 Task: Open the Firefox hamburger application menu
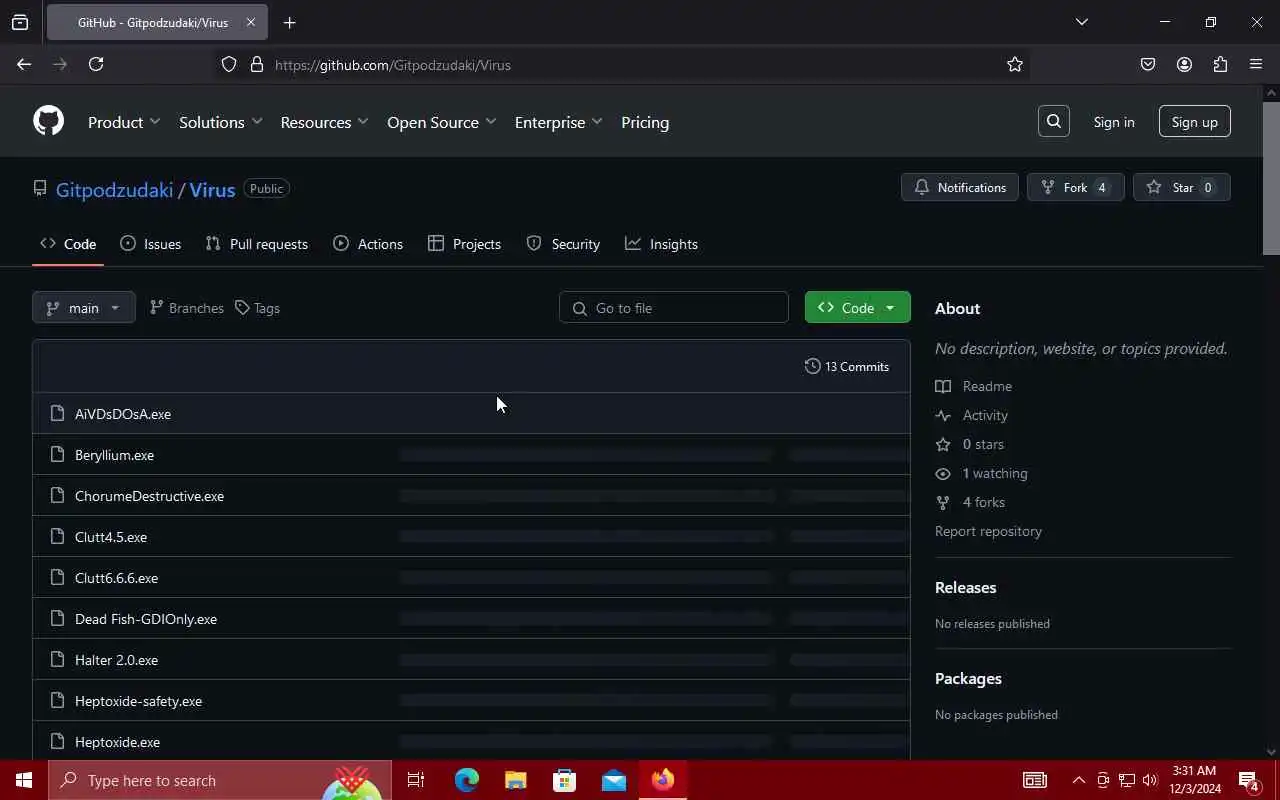click(1256, 64)
